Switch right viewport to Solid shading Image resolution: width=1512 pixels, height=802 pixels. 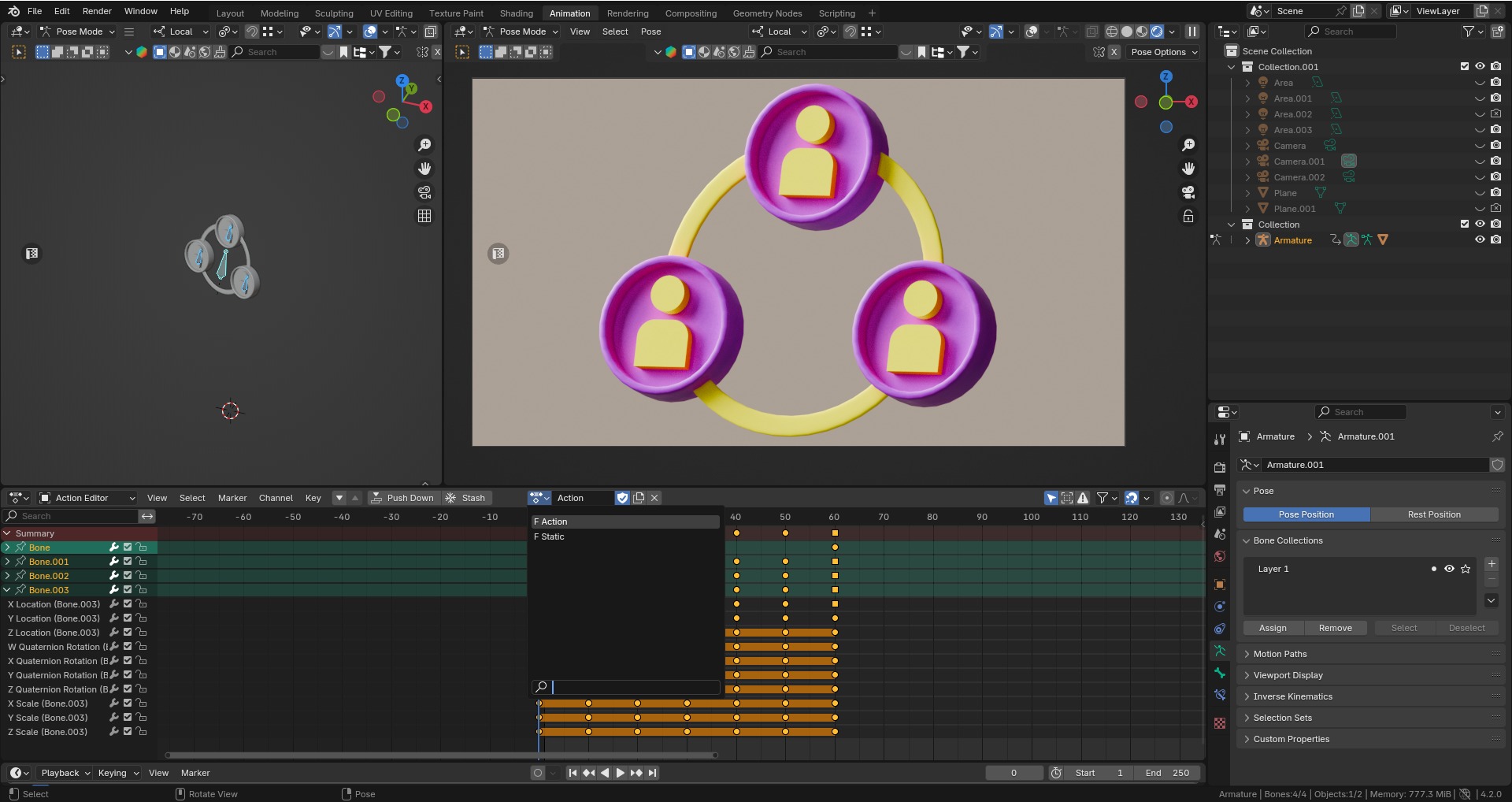coord(1127,32)
